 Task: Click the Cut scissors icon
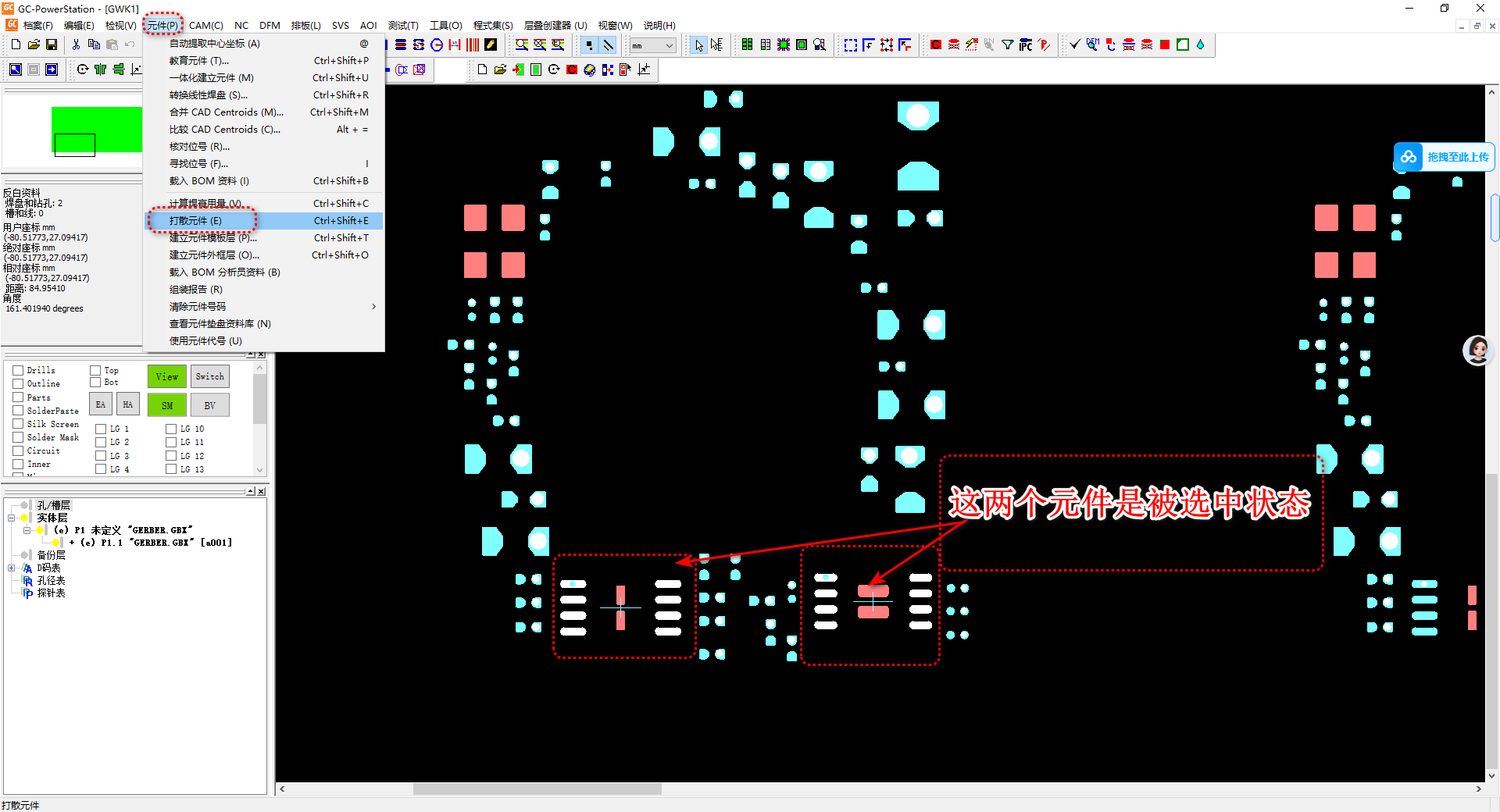coord(76,45)
